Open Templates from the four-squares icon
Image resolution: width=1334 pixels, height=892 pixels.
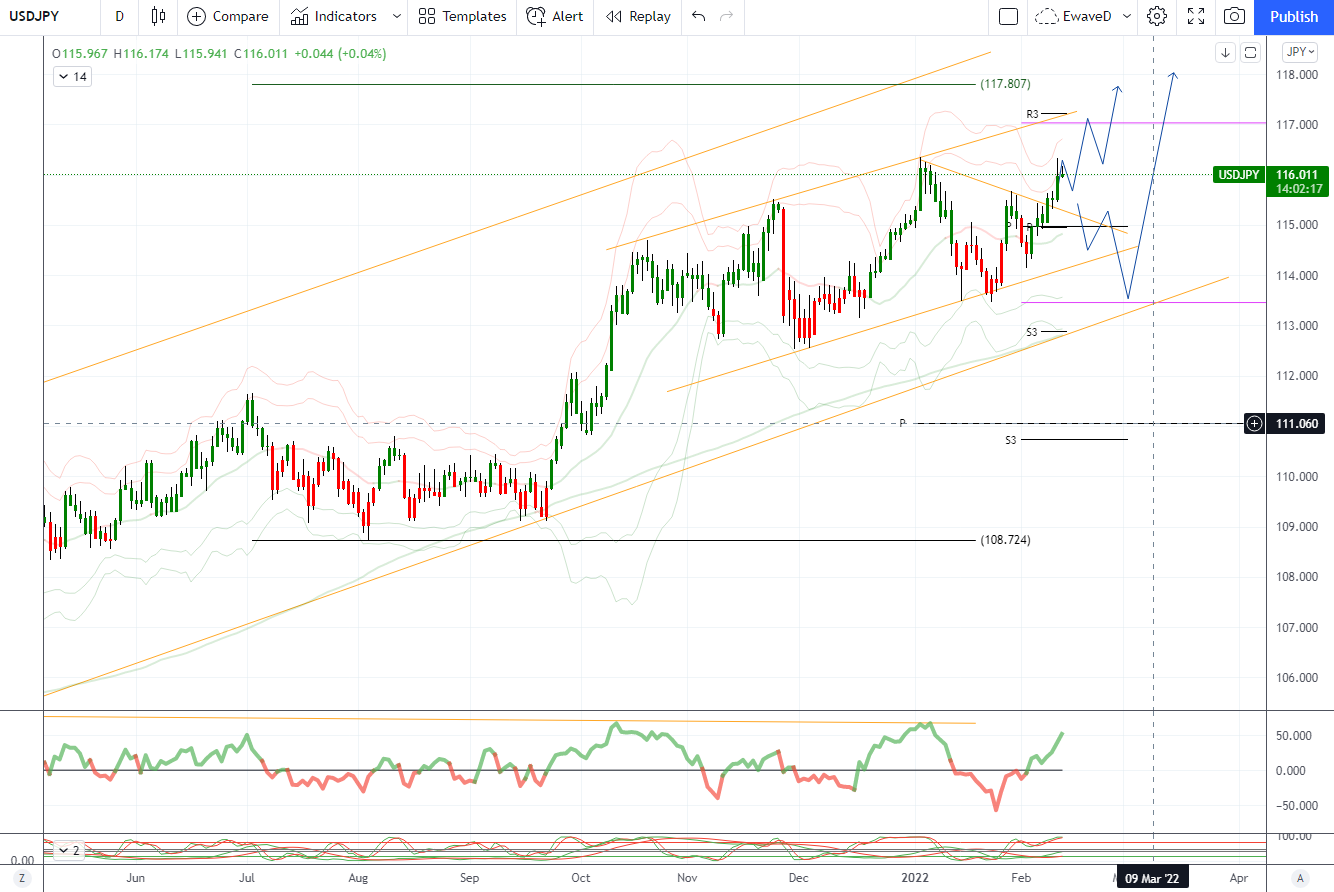click(427, 16)
